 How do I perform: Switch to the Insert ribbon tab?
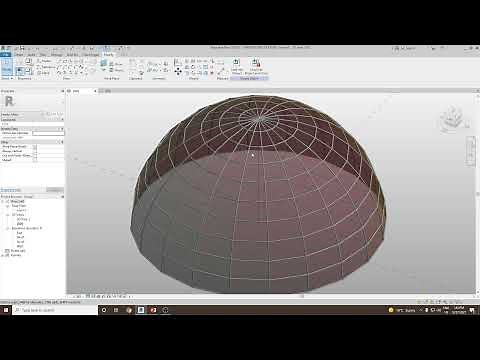pos(31,55)
